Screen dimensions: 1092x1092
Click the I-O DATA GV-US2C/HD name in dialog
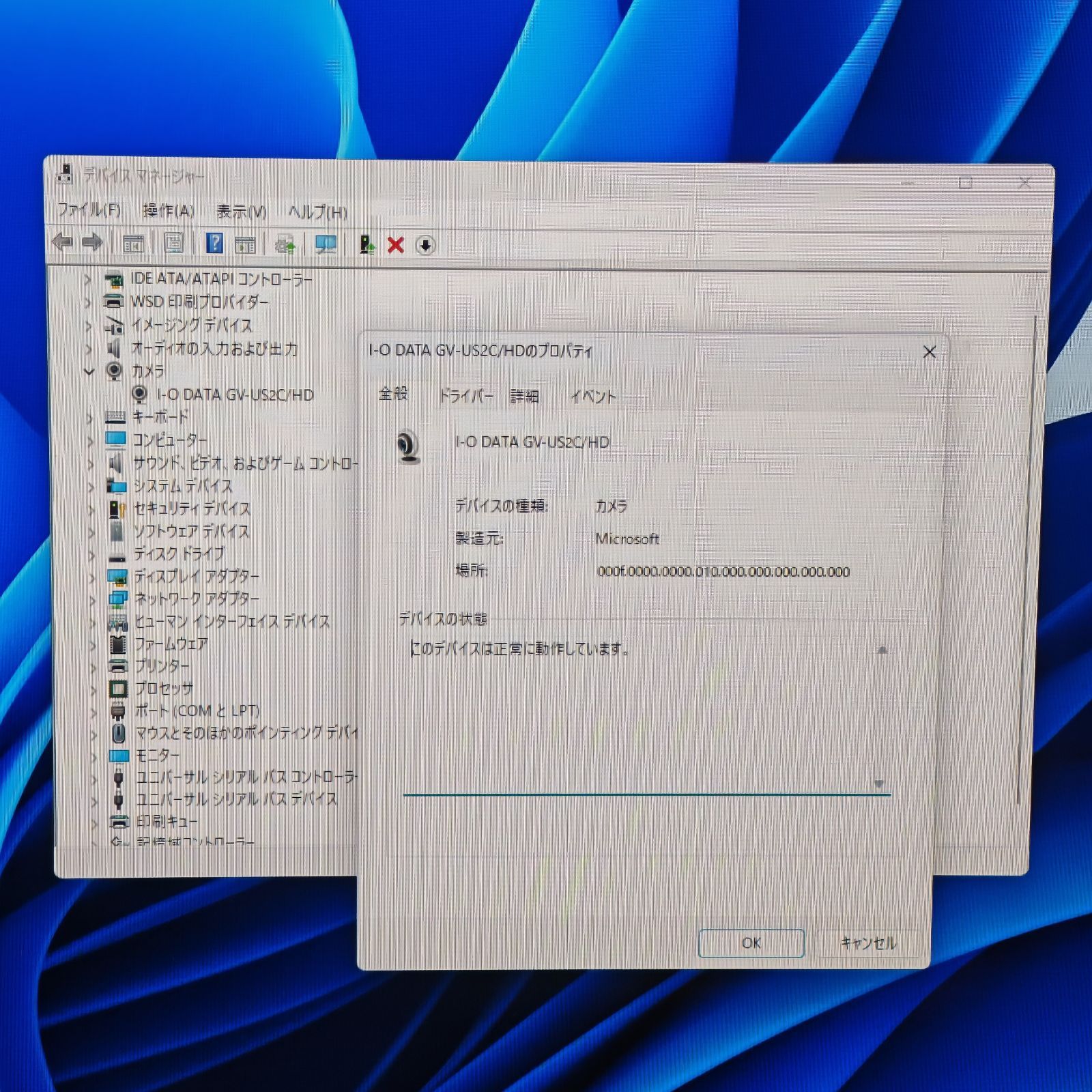[532, 442]
